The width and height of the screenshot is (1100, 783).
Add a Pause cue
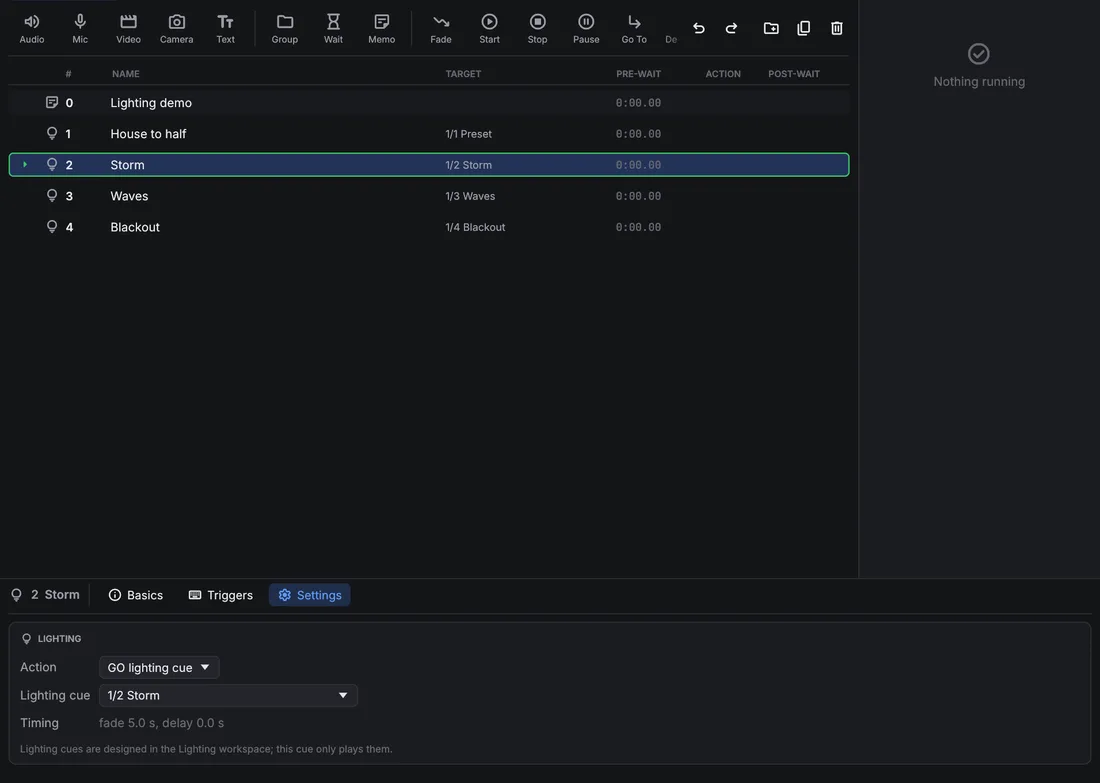[x=586, y=29]
